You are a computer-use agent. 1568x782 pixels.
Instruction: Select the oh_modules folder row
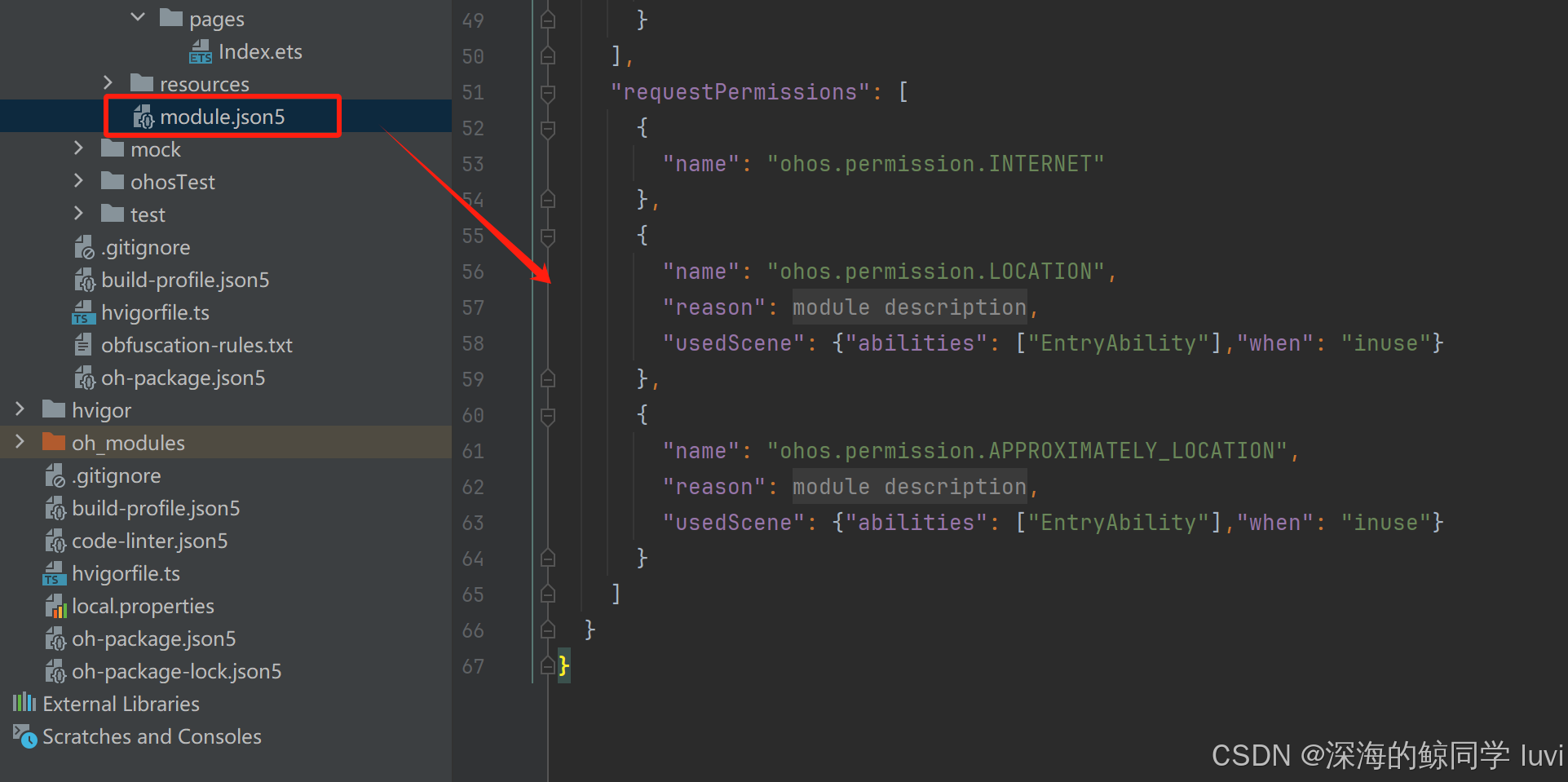(226, 442)
